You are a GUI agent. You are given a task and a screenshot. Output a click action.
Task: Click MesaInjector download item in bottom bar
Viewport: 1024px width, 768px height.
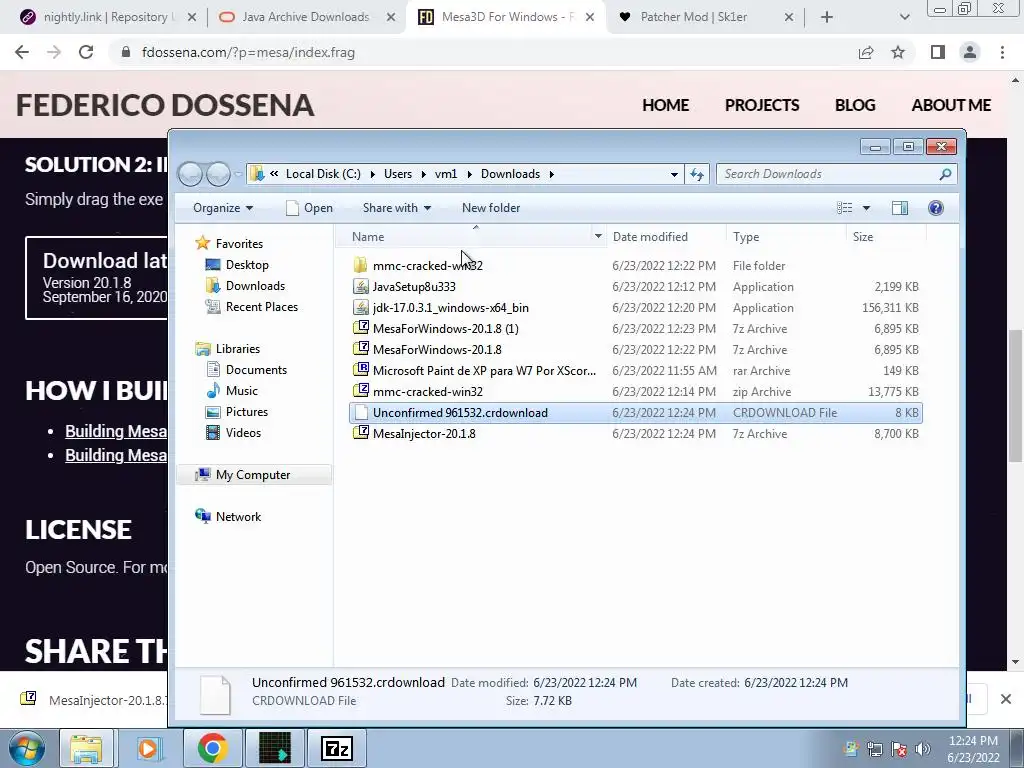(91, 700)
